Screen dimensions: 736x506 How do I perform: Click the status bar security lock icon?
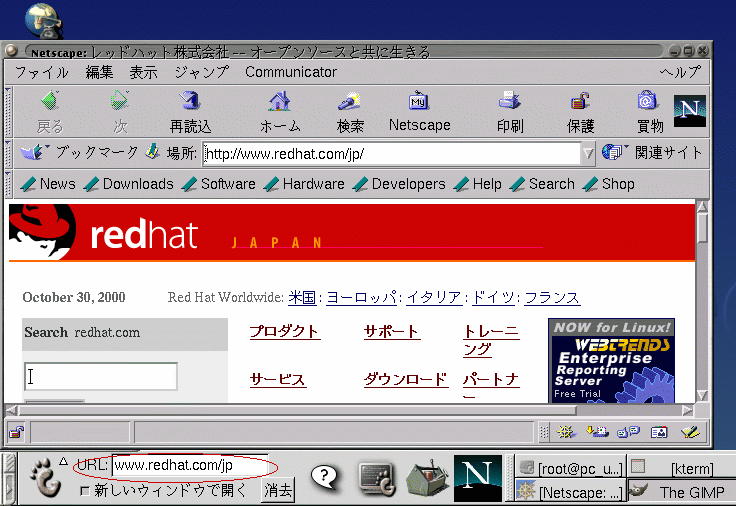pyautogui.click(x=17, y=432)
